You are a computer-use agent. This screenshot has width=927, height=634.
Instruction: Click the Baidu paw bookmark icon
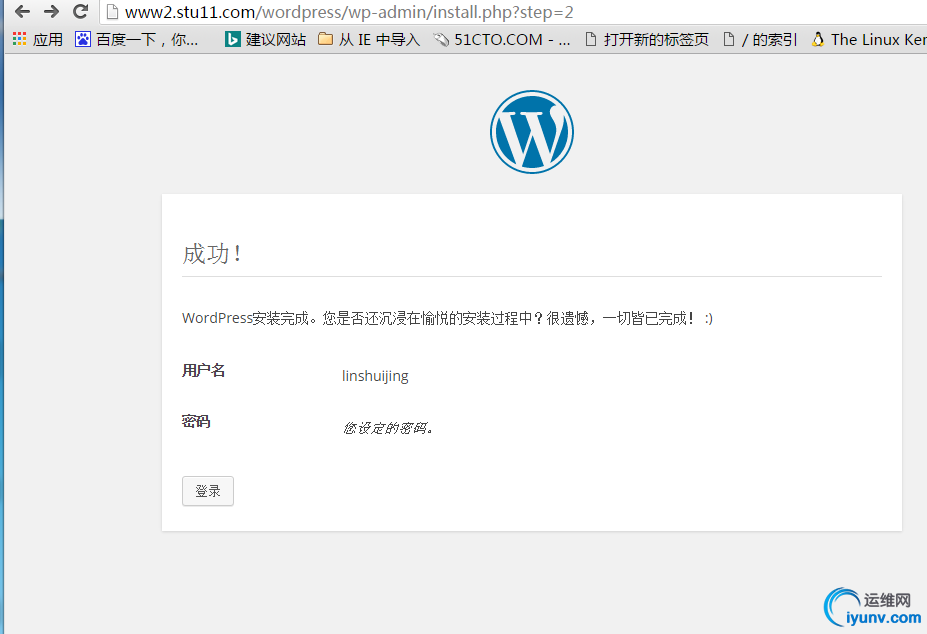coord(83,39)
